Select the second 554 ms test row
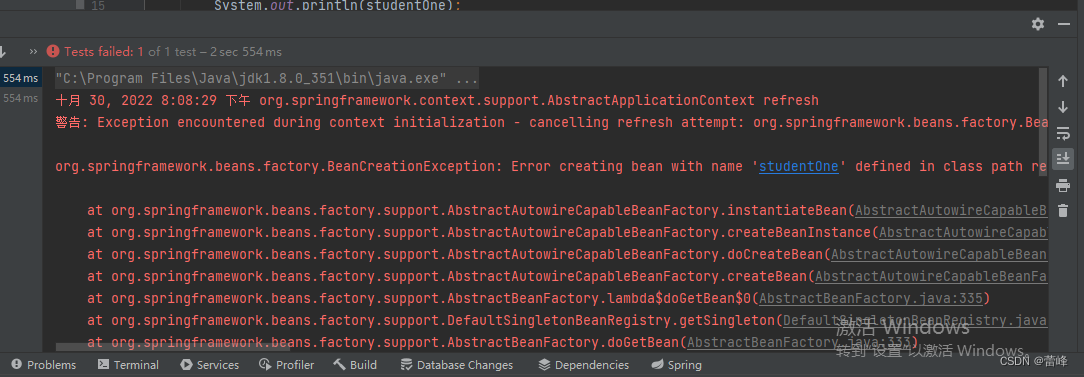The width and height of the screenshot is (1084, 377). point(21,98)
